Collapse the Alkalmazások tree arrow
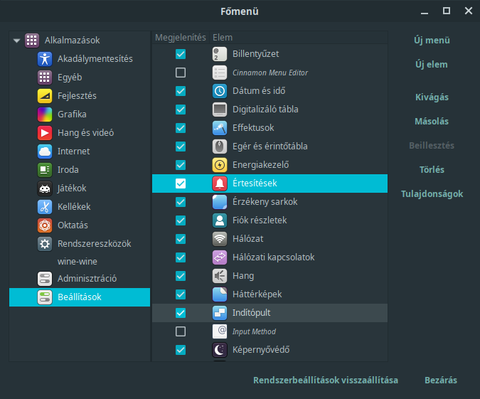 pyautogui.click(x=16, y=41)
